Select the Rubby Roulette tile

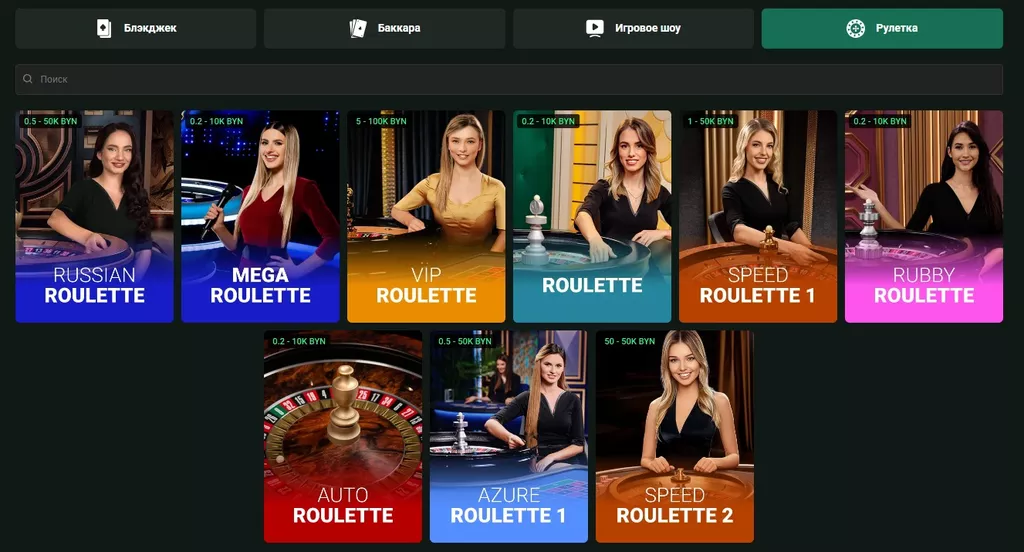[x=924, y=216]
